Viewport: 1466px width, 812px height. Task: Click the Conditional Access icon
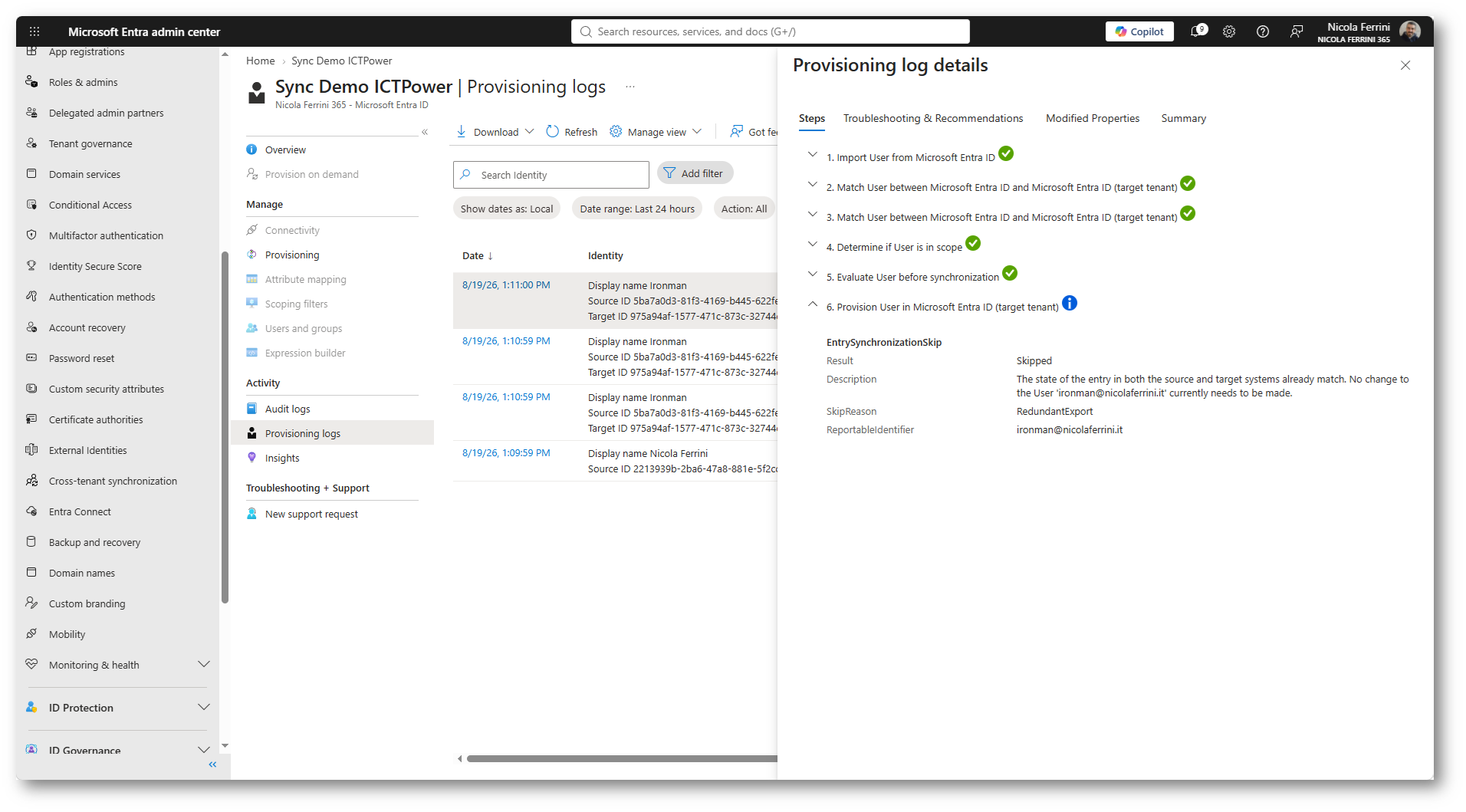31,204
